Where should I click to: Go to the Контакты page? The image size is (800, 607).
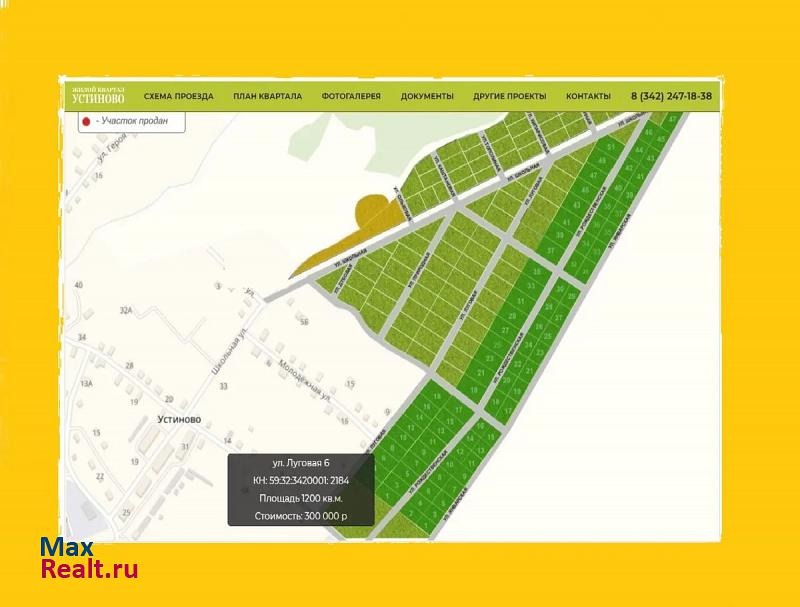point(588,96)
